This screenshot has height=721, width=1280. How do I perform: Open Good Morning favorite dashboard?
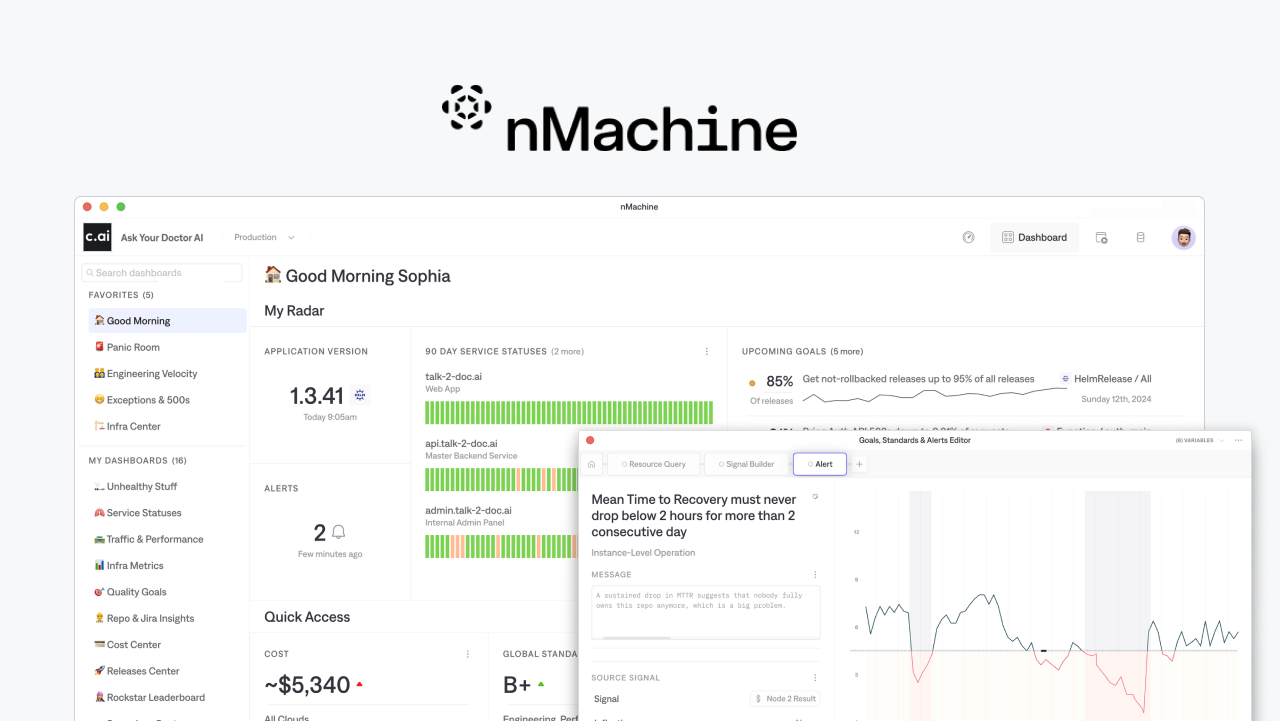[165, 321]
